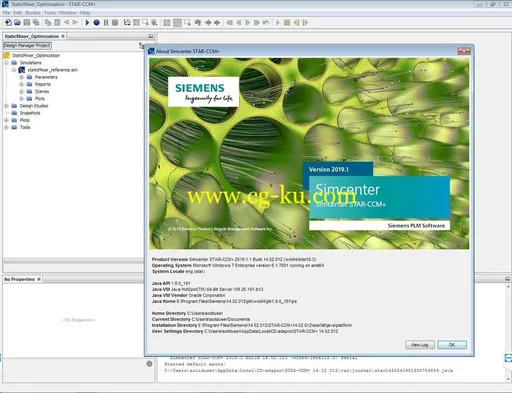512x393 pixels.
Task: Click the Design Manager Project button
Action: (x=27, y=45)
